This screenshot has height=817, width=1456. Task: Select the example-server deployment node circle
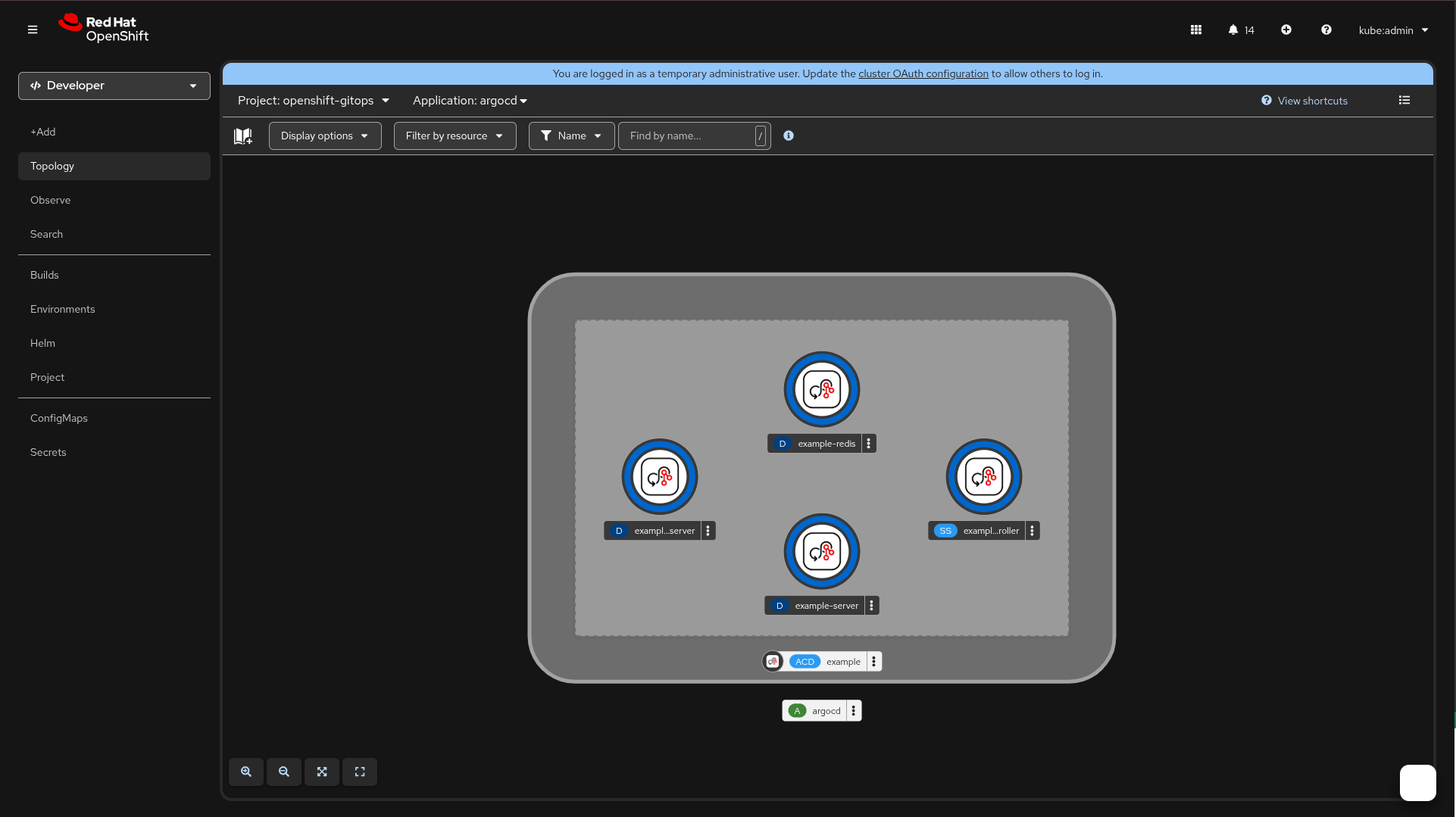point(822,551)
